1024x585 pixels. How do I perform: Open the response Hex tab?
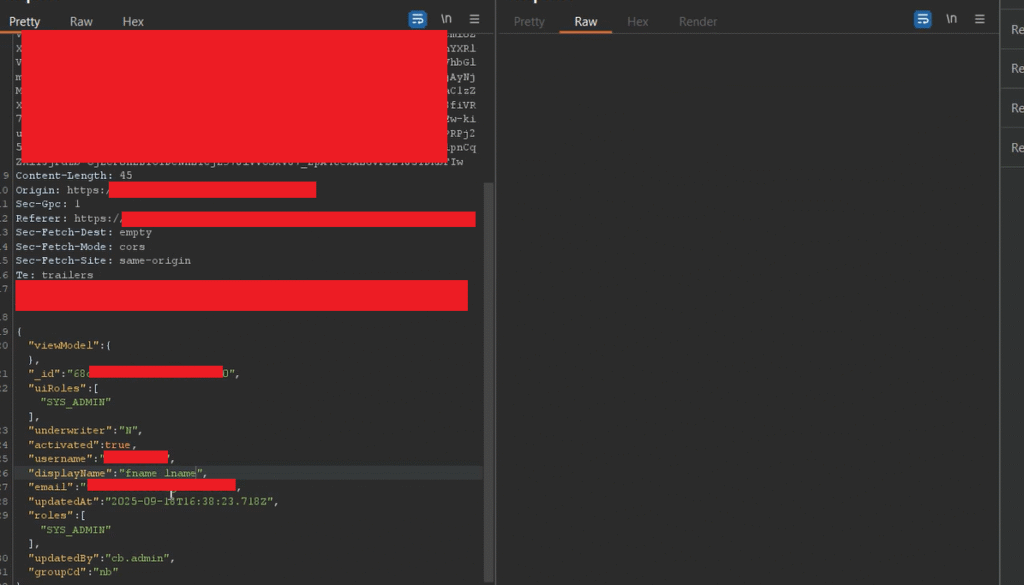(x=638, y=21)
